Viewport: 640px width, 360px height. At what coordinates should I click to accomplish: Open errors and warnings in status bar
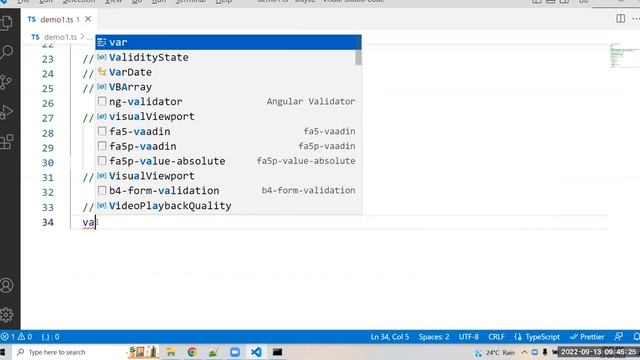[x=17, y=337]
